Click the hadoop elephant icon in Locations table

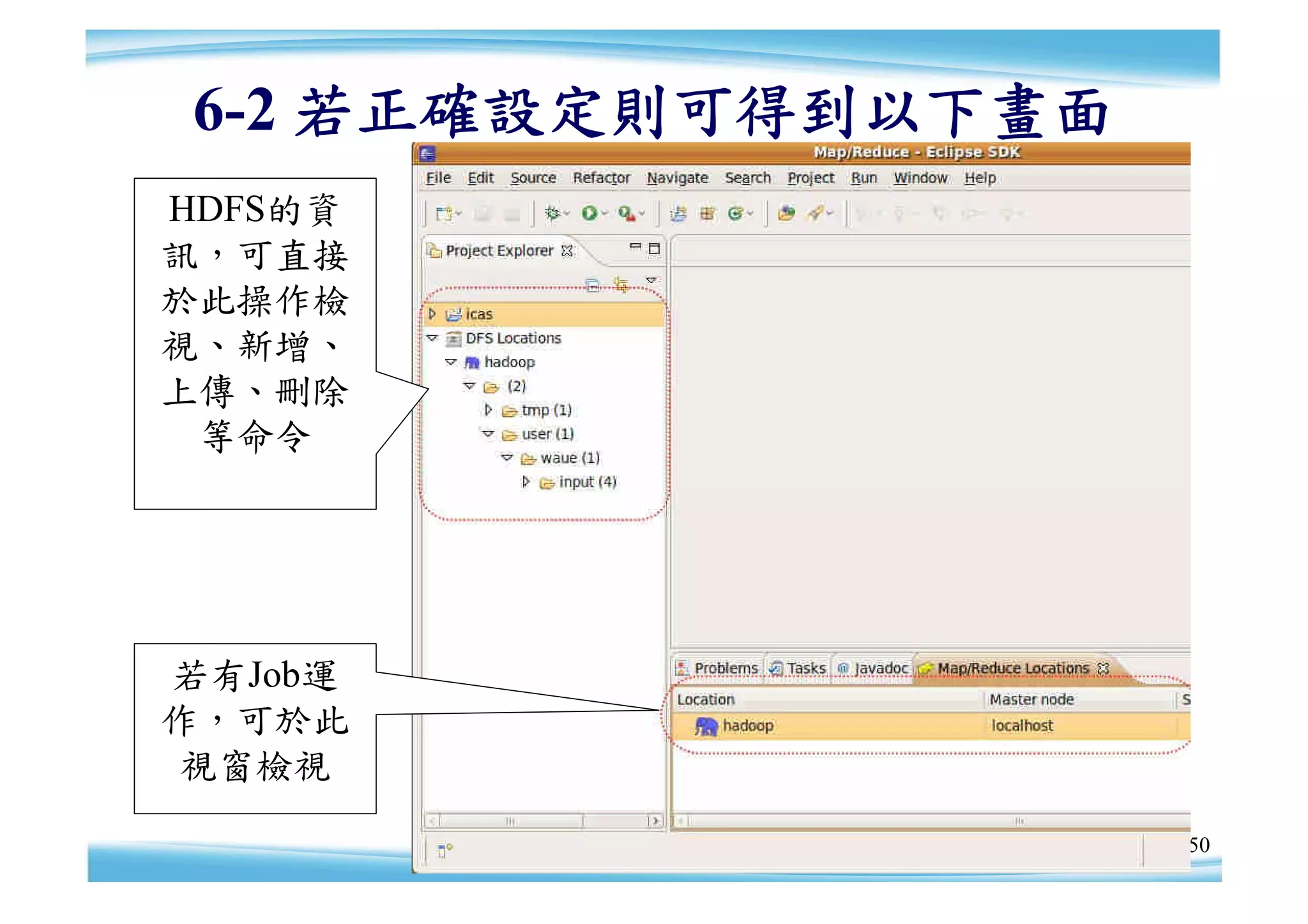coord(706,726)
